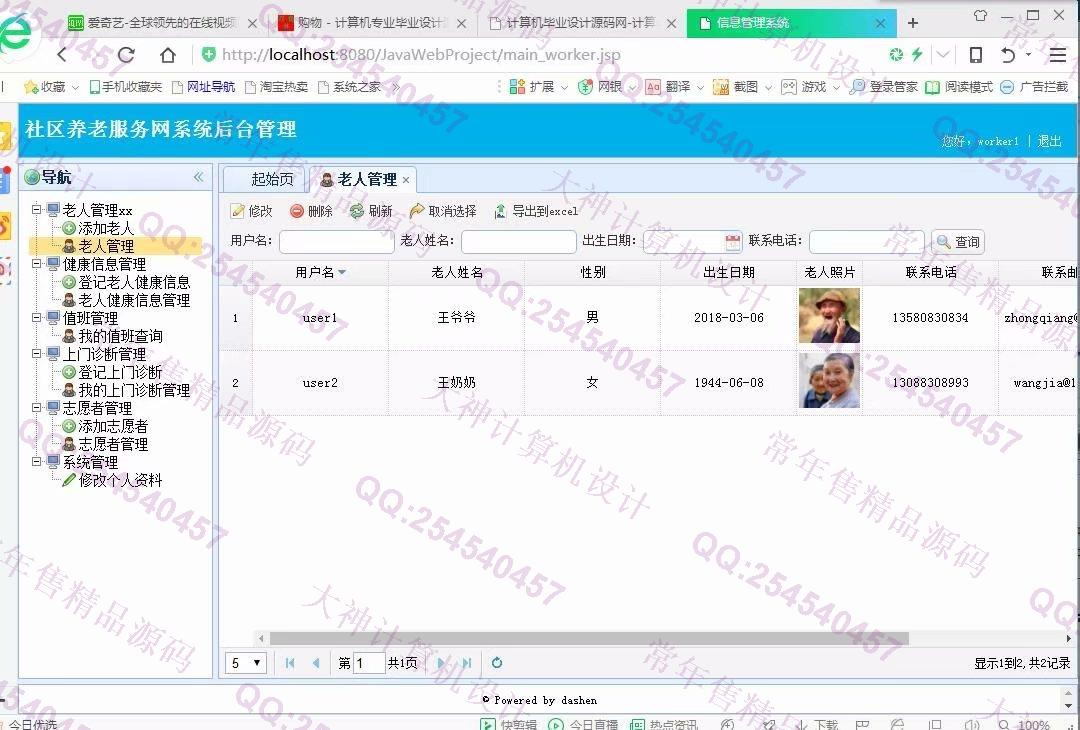Reload the page with browser refresh icon

tap(126, 54)
